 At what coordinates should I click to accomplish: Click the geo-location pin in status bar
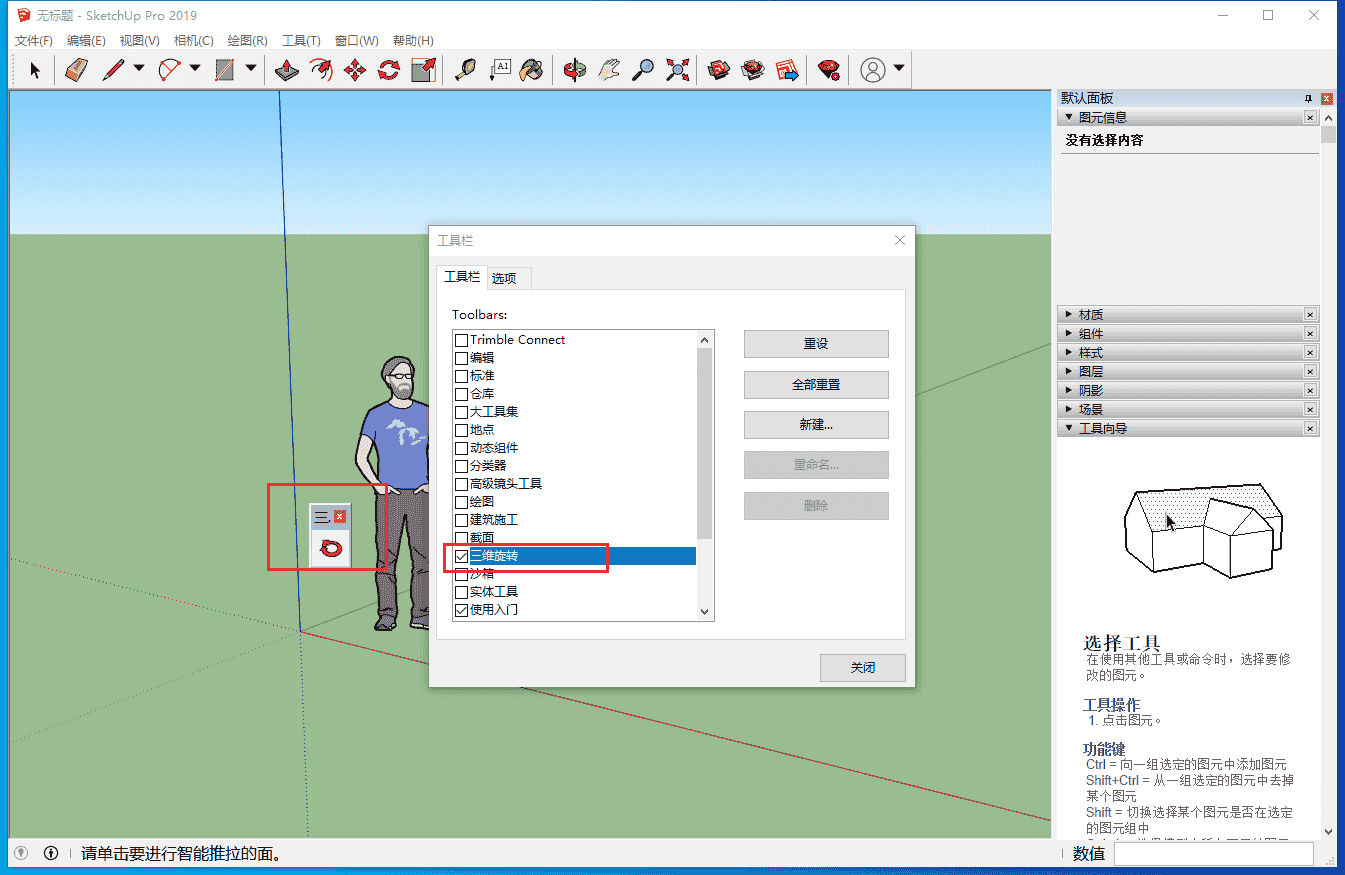pyautogui.click(x=21, y=853)
